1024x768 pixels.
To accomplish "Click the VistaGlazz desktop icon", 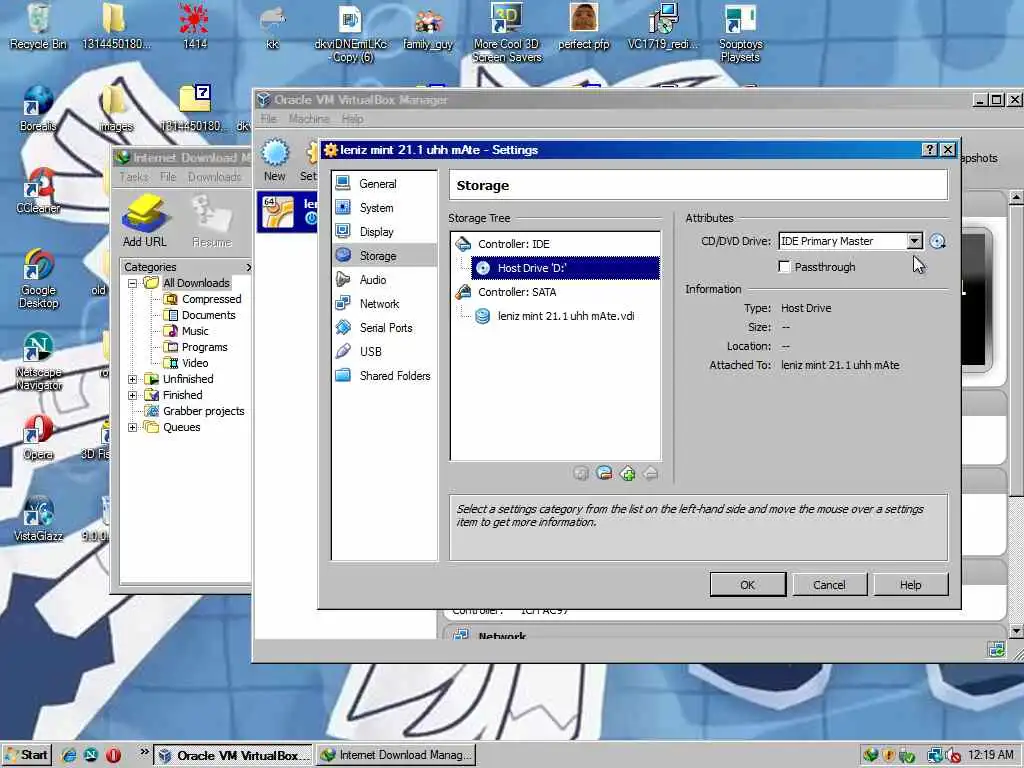I will point(38,519).
